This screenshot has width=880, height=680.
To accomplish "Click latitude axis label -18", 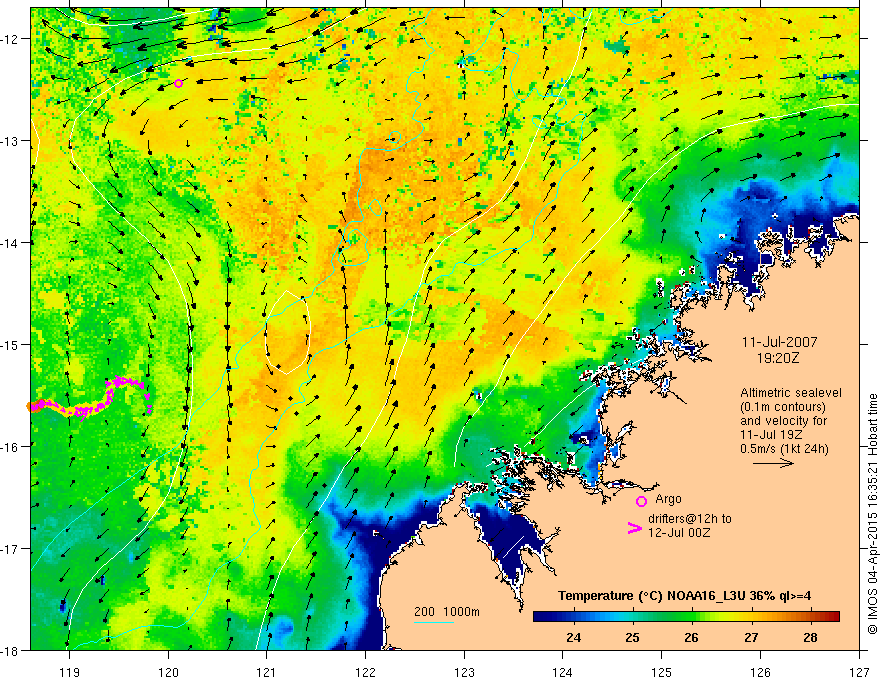I will (x=11, y=650).
